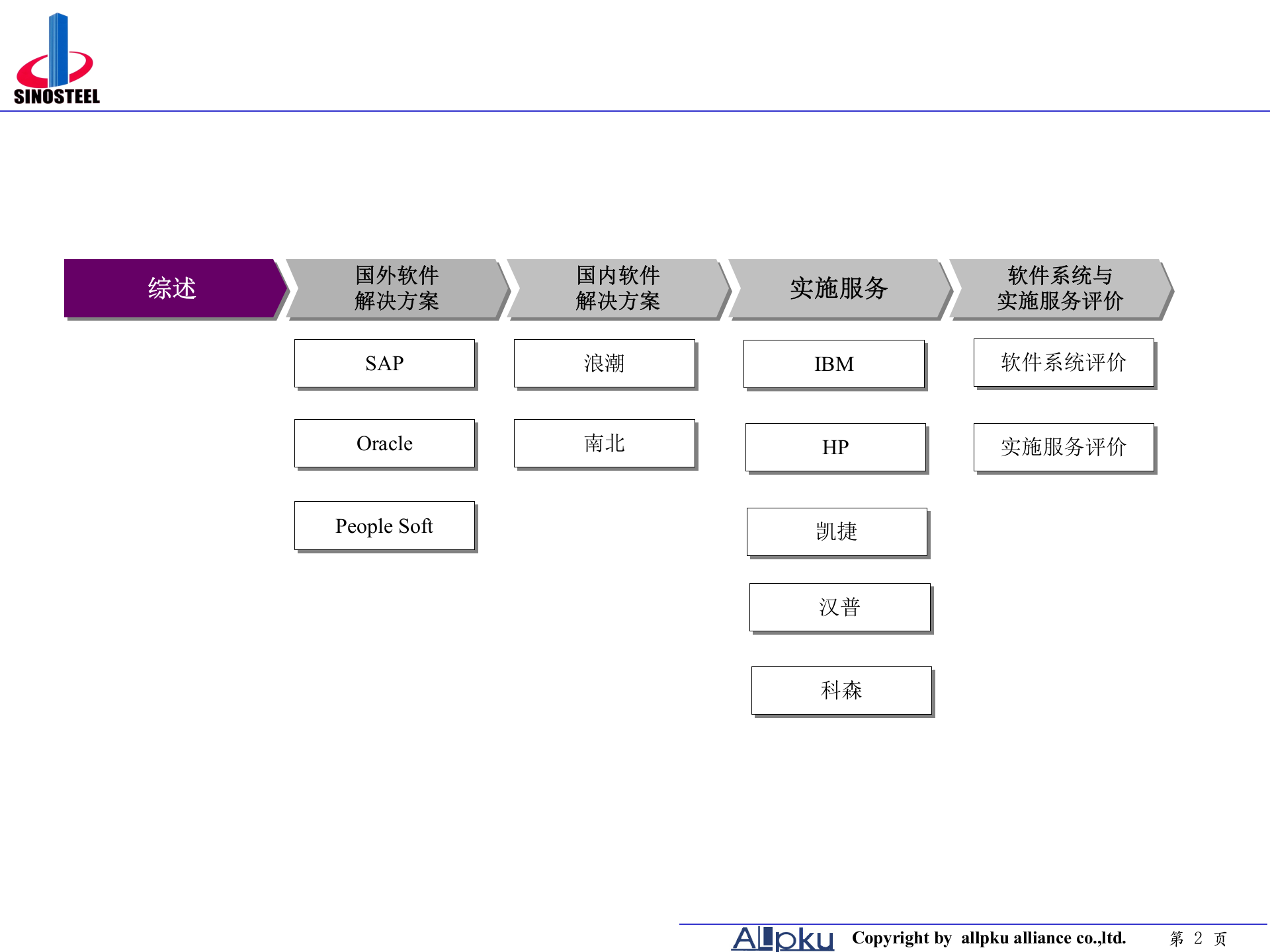Open the SAP box

point(384,362)
